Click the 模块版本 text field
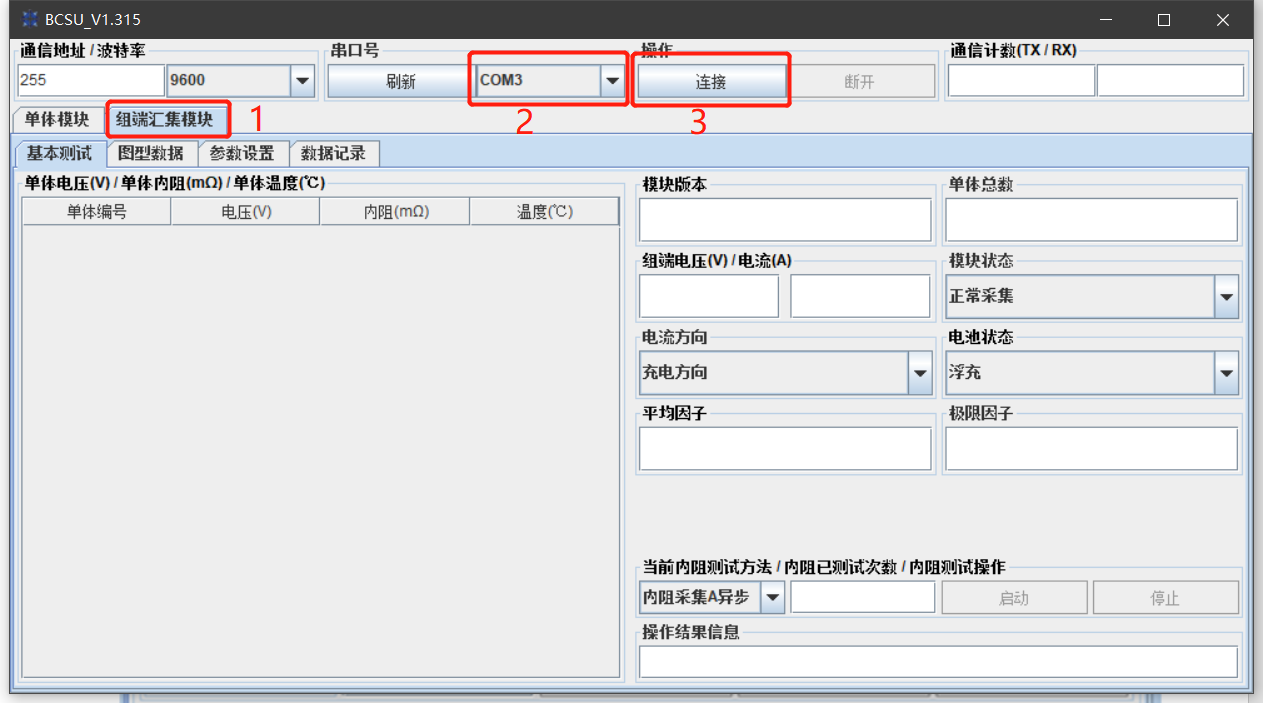1263x703 pixels. pyautogui.click(x=785, y=220)
